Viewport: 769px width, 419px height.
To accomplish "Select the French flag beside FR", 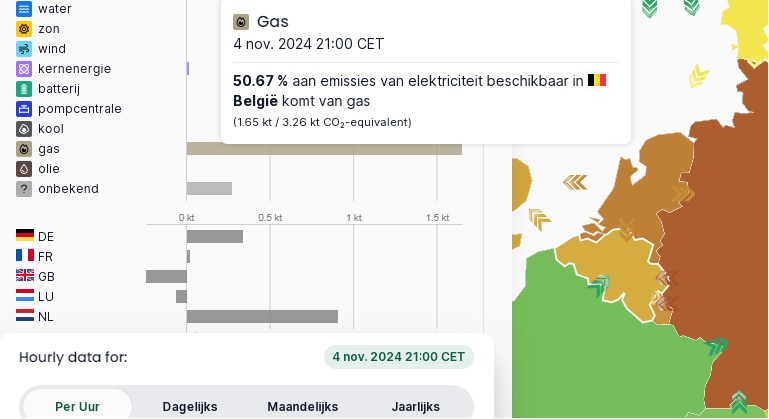I will 25,256.
